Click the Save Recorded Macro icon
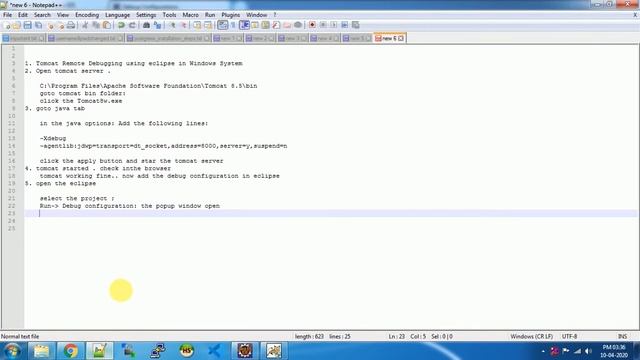Viewport: 640px width, 360px height. 356,25
